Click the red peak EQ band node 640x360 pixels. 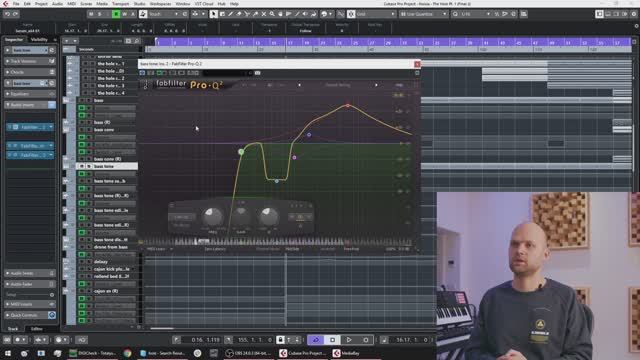348,105
